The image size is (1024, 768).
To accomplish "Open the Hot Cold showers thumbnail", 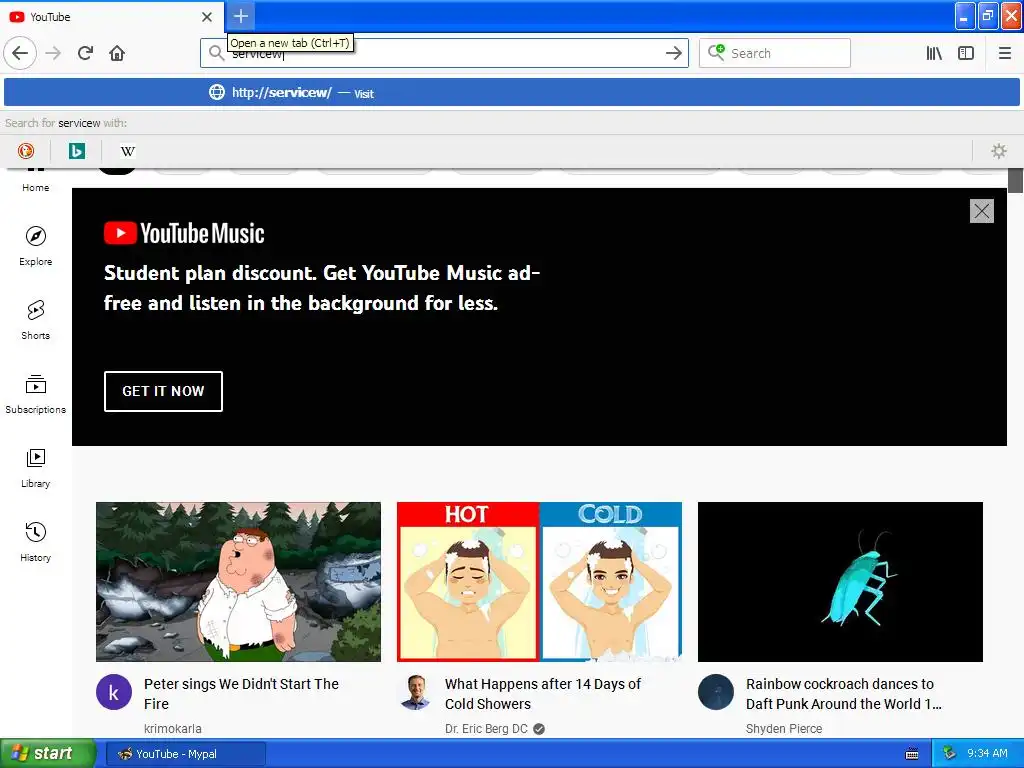I will (x=539, y=582).
